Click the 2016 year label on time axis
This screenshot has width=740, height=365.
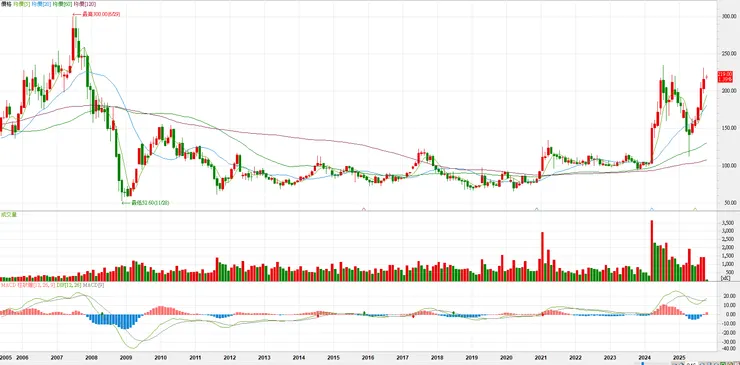coord(368,358)
